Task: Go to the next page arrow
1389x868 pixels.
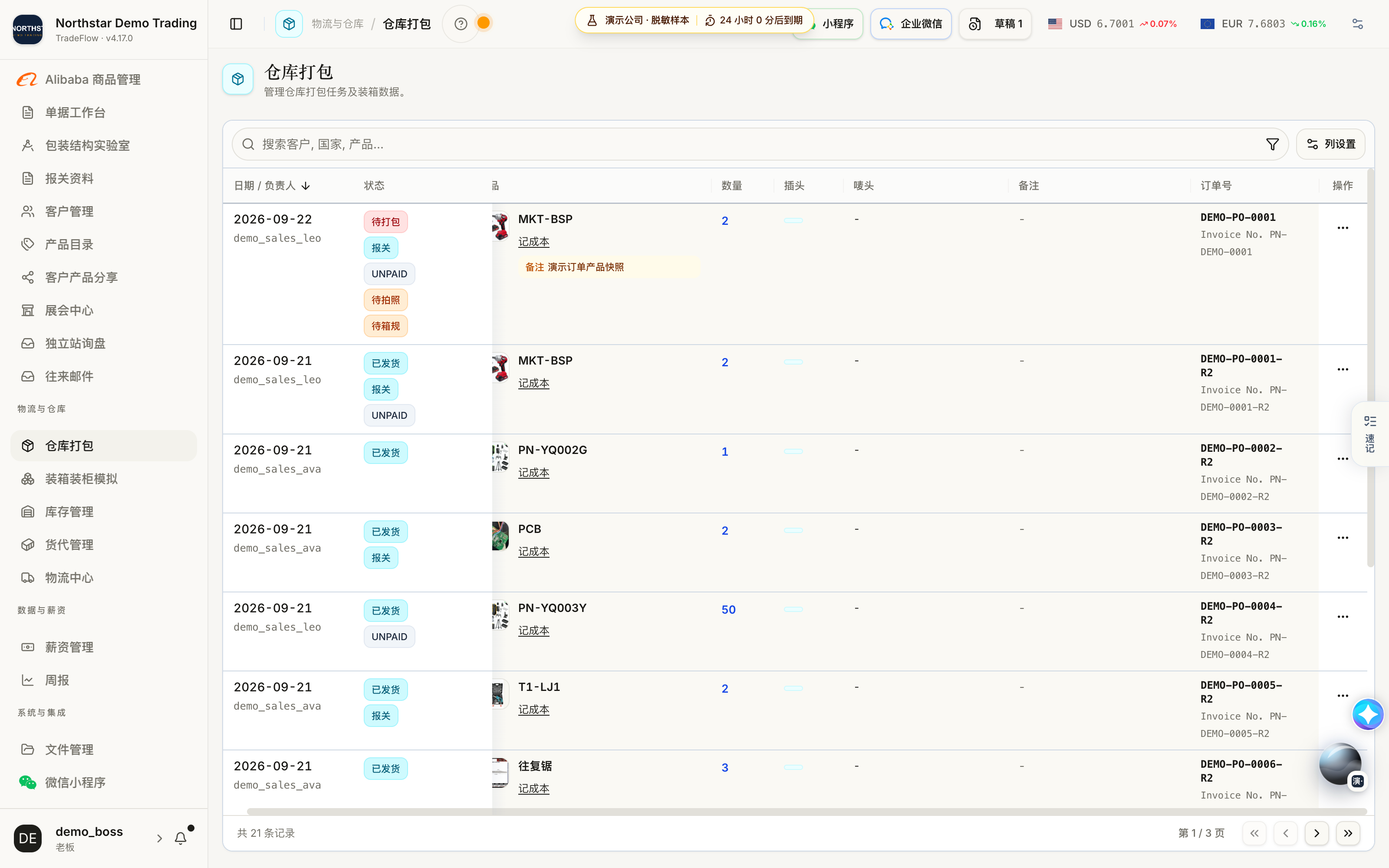Action: (1317, 833)
